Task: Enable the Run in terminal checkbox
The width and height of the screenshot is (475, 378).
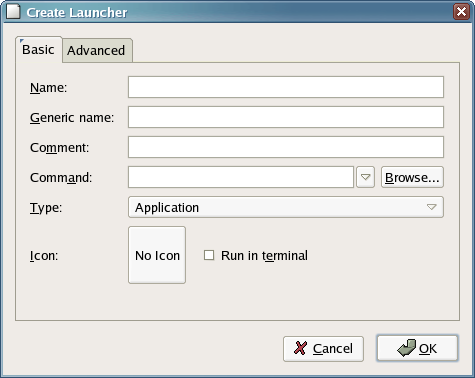Action: [x=209, y=255]
